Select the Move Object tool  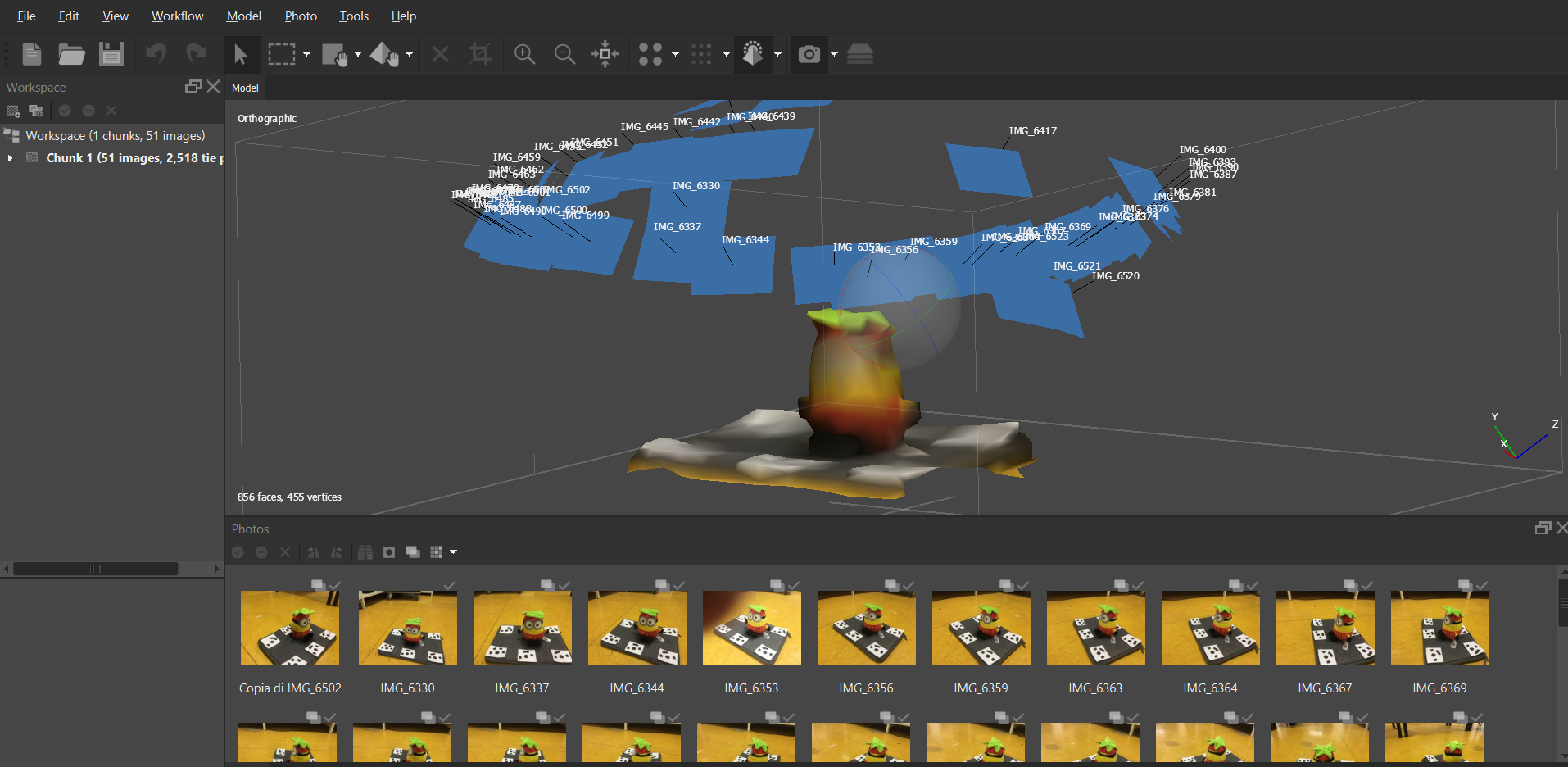(383, 54)
